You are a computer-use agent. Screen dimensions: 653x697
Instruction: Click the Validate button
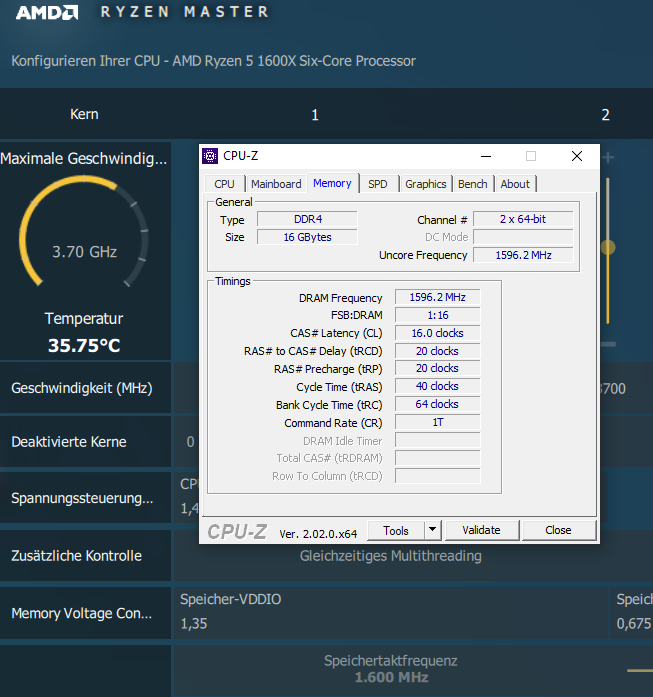[x=481, y=530]
